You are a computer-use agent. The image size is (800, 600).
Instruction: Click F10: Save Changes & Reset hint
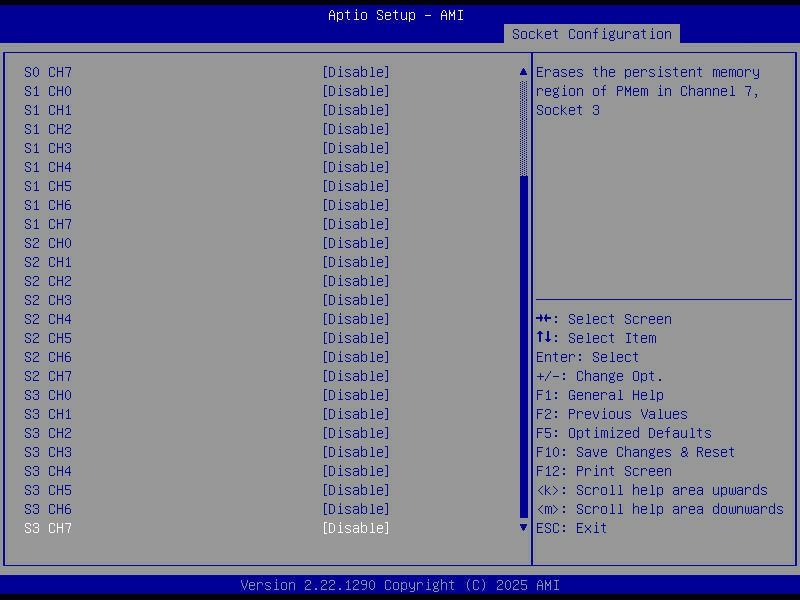[x=635, y=452]
